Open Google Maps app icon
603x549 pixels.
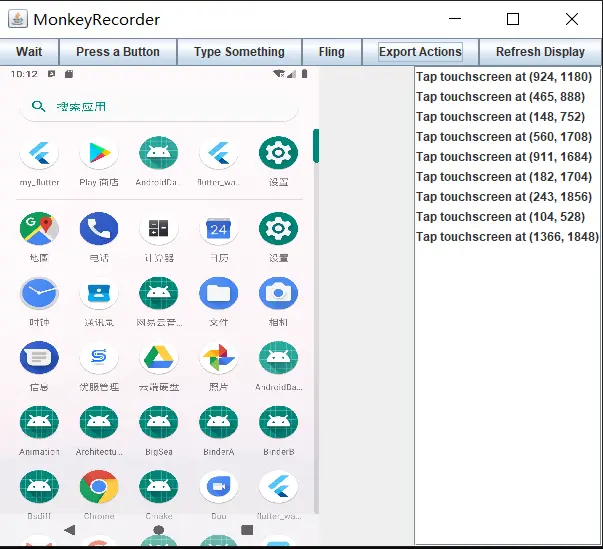39,228
